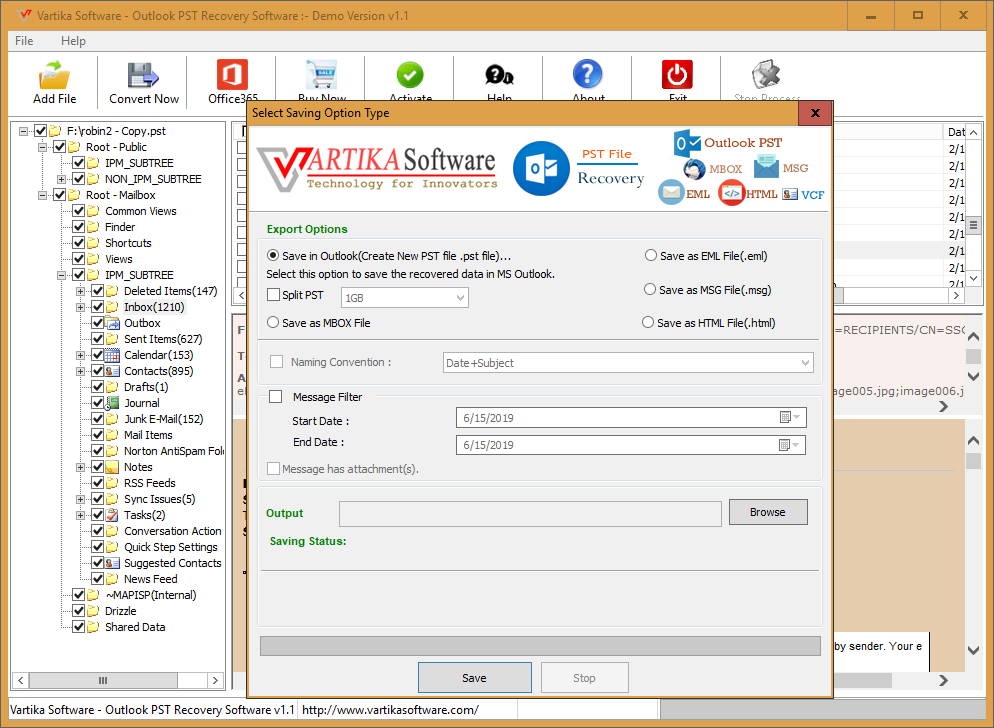
Task: Open the Split PST size 1GB dropdown
Action: (x=404, y=297)
